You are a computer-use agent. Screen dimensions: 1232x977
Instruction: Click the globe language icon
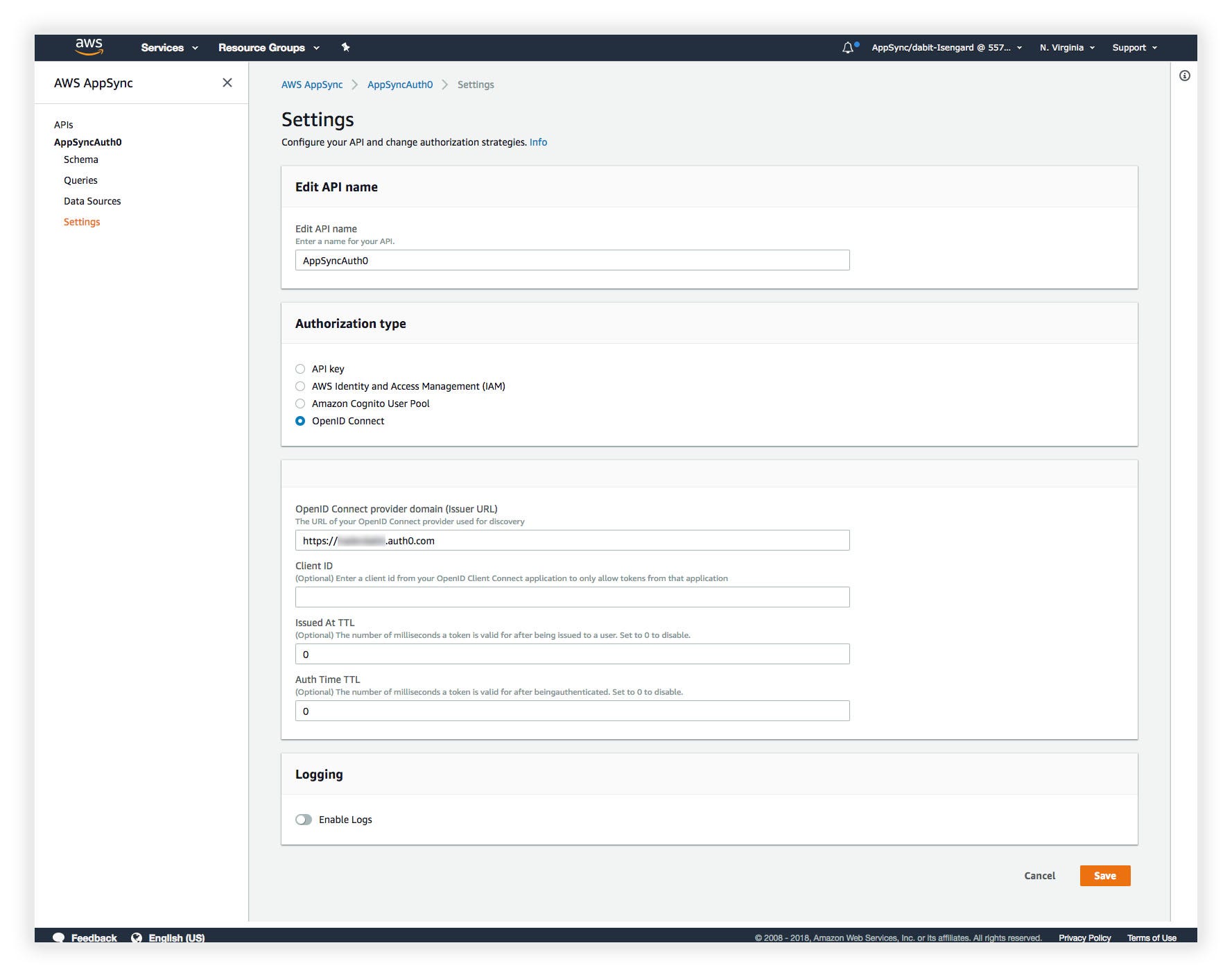click(137, 937)
